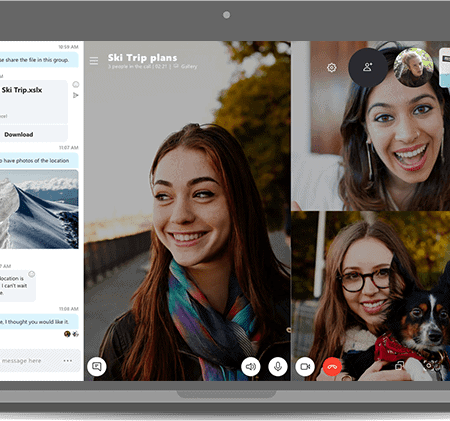Open more options dots in message box
450x421 pixels.
68,361
